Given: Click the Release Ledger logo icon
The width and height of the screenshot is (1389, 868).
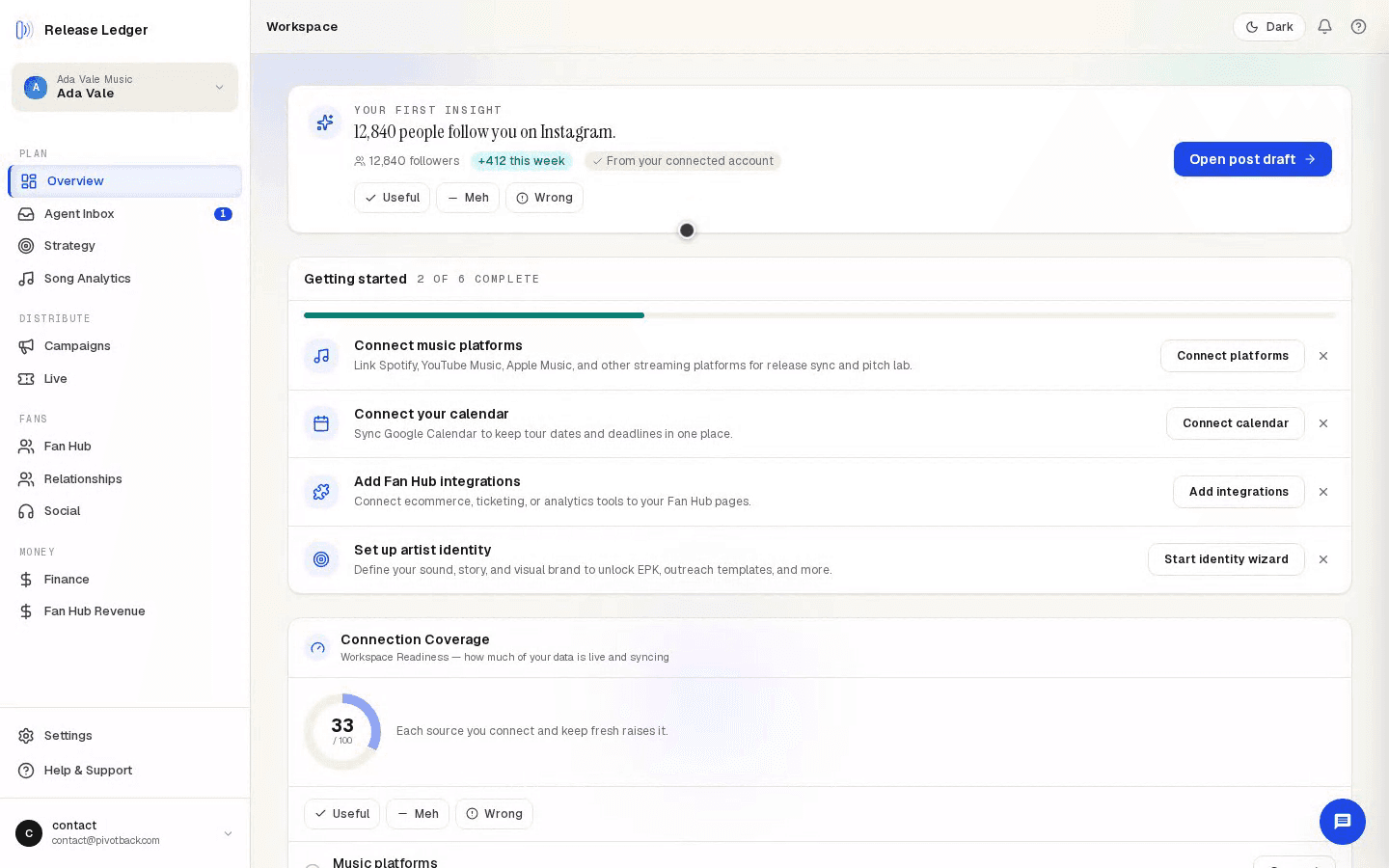Looking at the screenshot, I should click(x=24, y=30).
